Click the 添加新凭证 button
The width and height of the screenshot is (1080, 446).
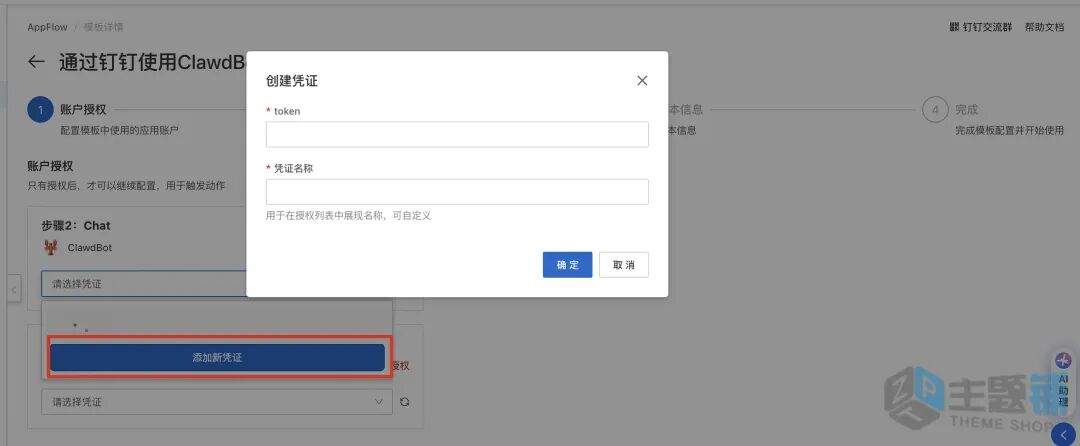[x=217, y=358]
